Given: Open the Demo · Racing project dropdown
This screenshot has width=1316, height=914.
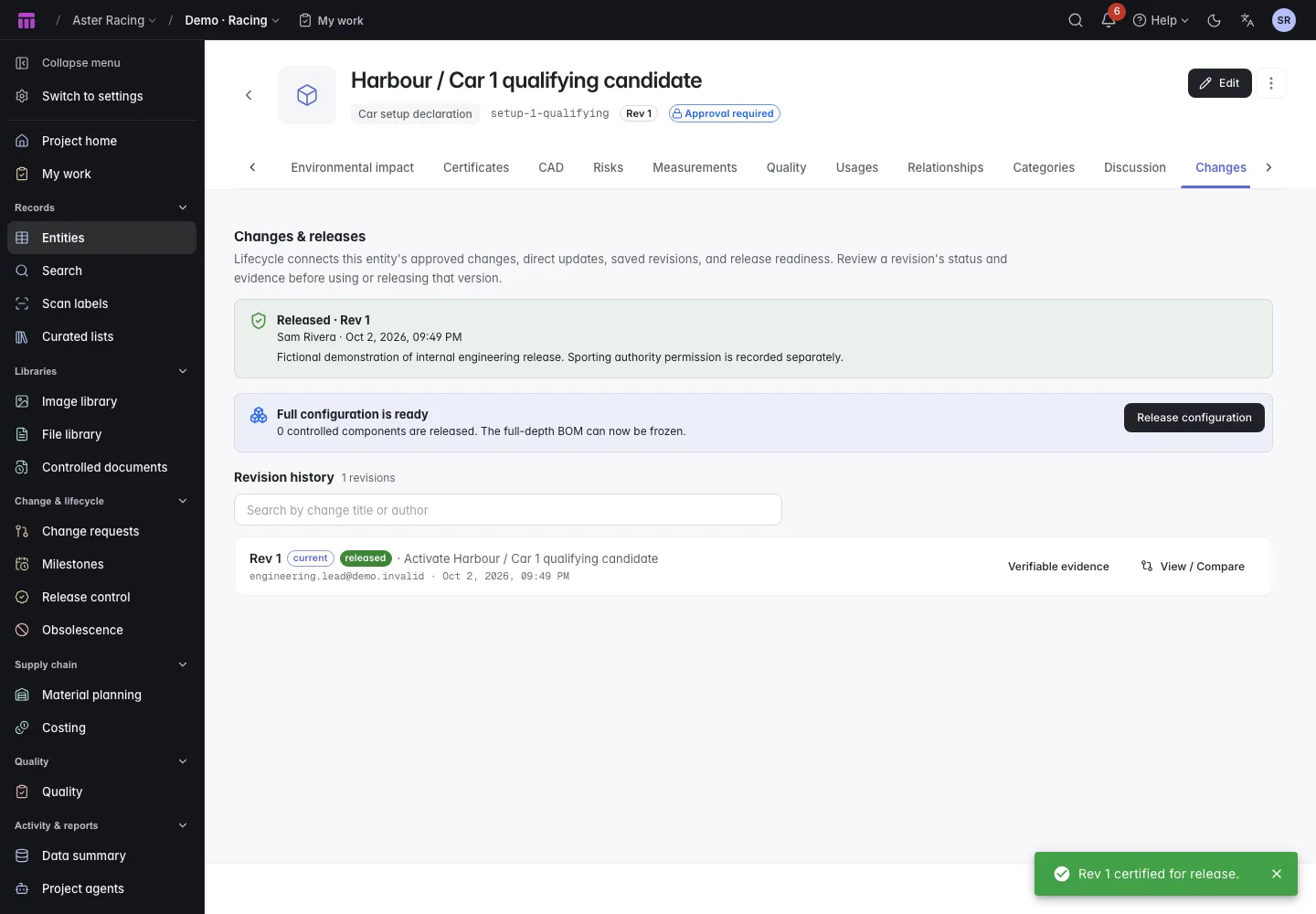Looking at the screenshot, I should (x=232, y=20).
